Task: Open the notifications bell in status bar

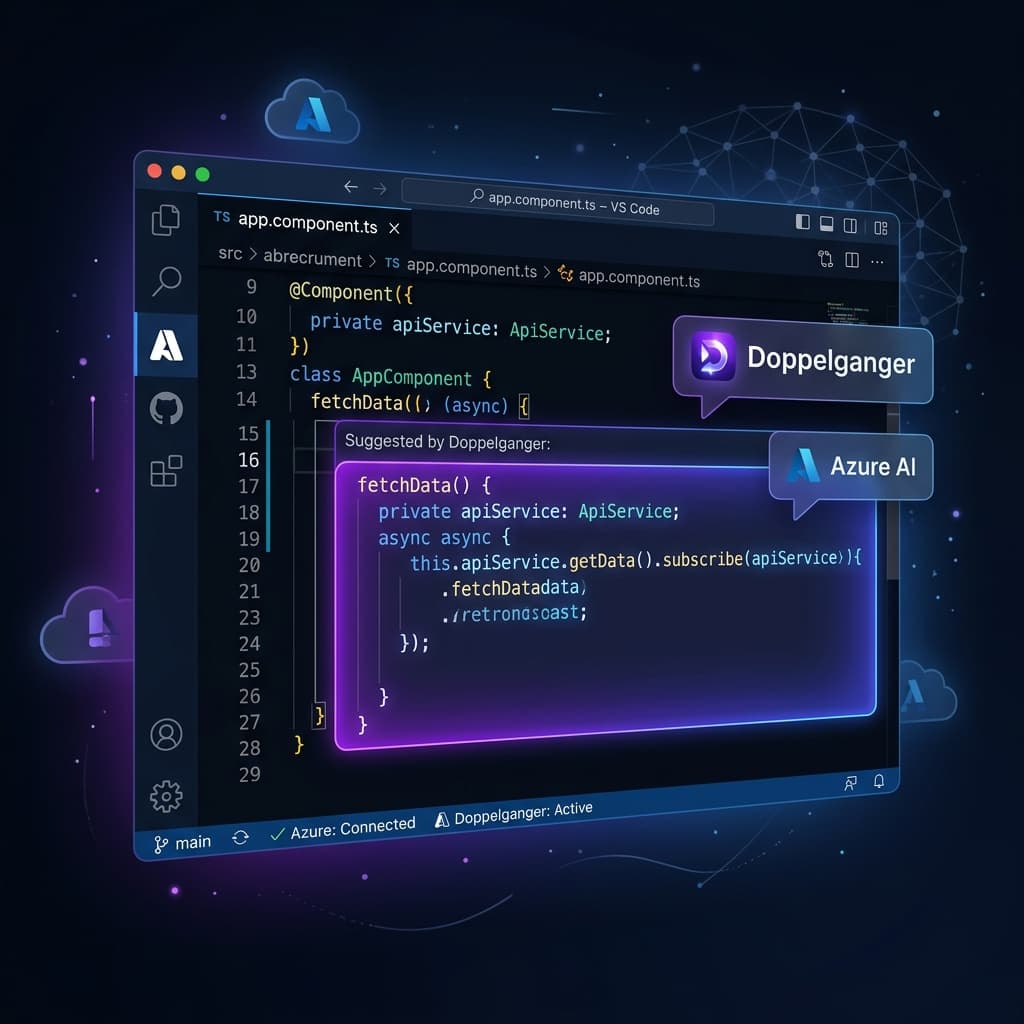Action: click(x=879, y=781)
